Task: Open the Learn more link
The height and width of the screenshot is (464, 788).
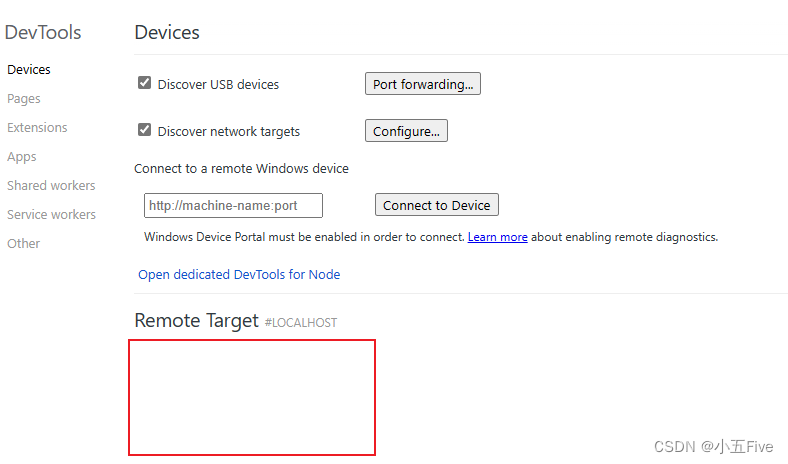Action: (498, 237)
